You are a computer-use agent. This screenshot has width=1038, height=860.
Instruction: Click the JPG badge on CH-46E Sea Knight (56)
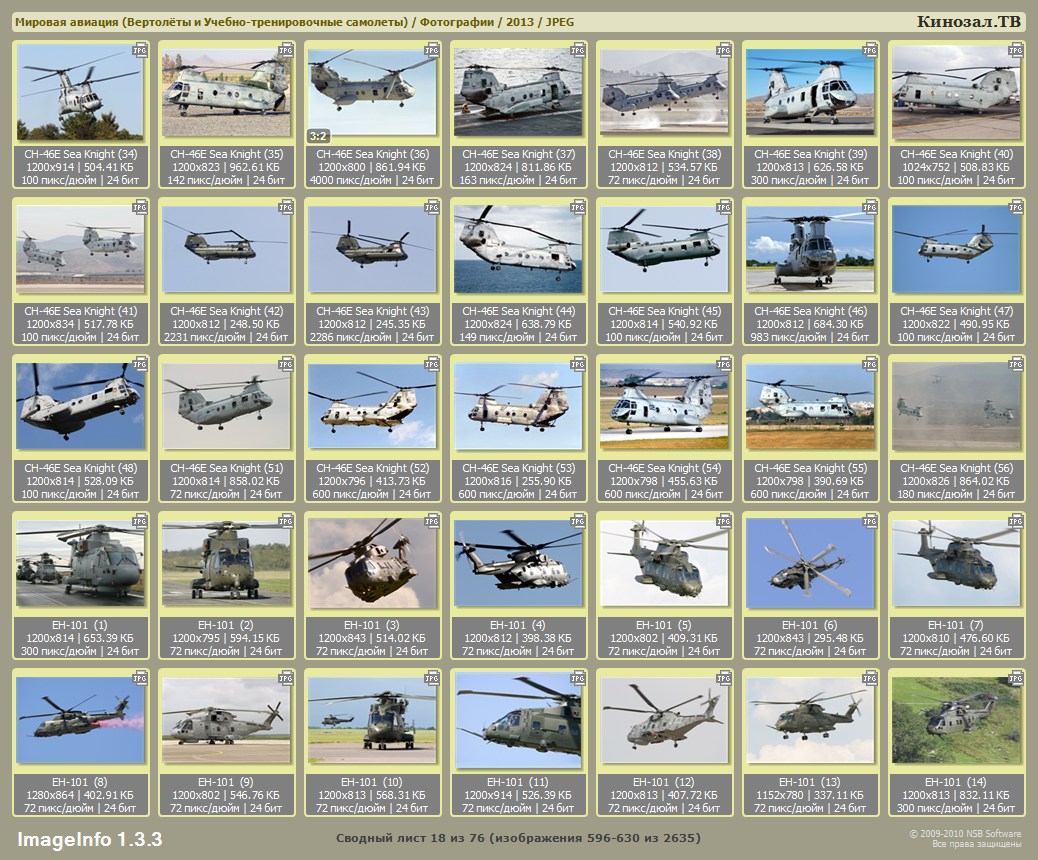click(1016, 363)
